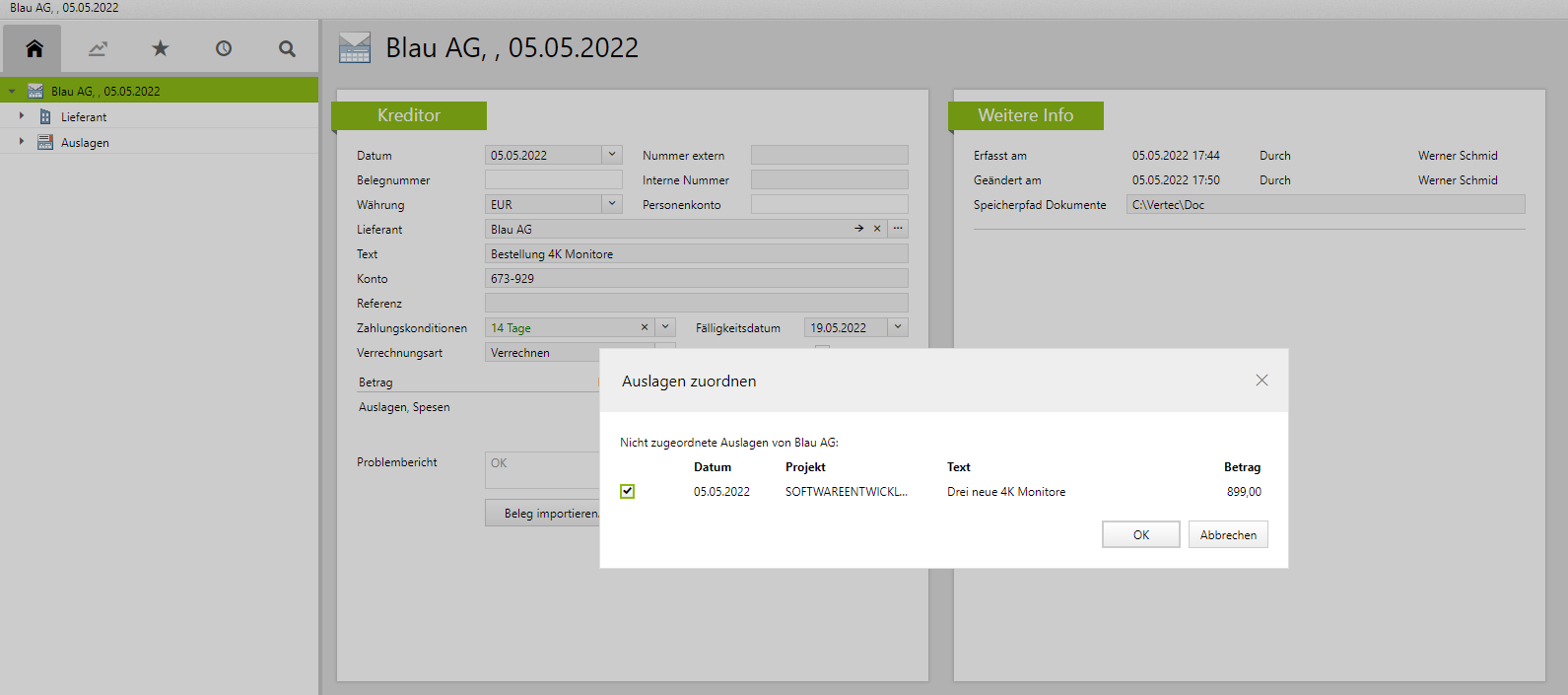Expand the Lieferant tree node
1568x695 pixels.
22,116
